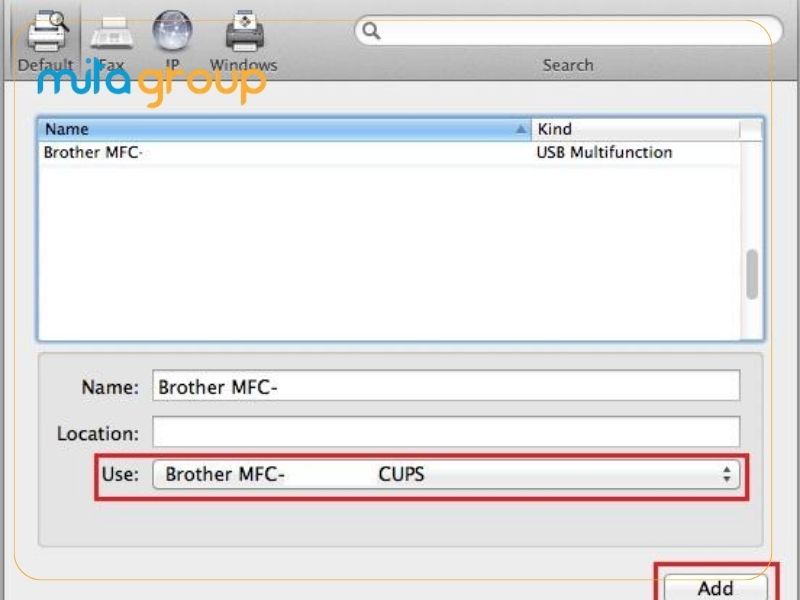Open the Windows printer sharing icon
800x600 pixels.
(x=244, y=32)
